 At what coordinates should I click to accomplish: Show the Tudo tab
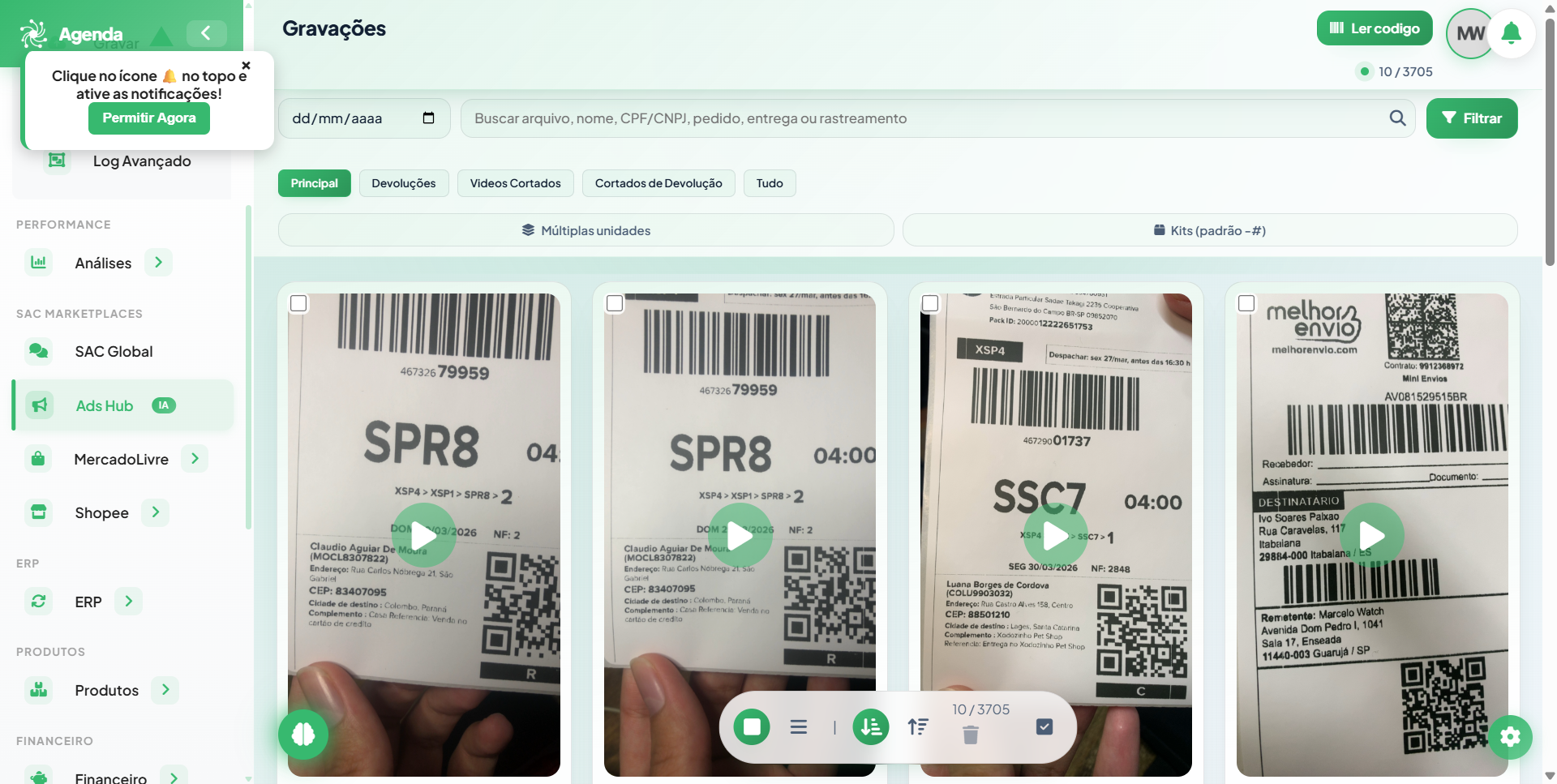coord(770,183)
